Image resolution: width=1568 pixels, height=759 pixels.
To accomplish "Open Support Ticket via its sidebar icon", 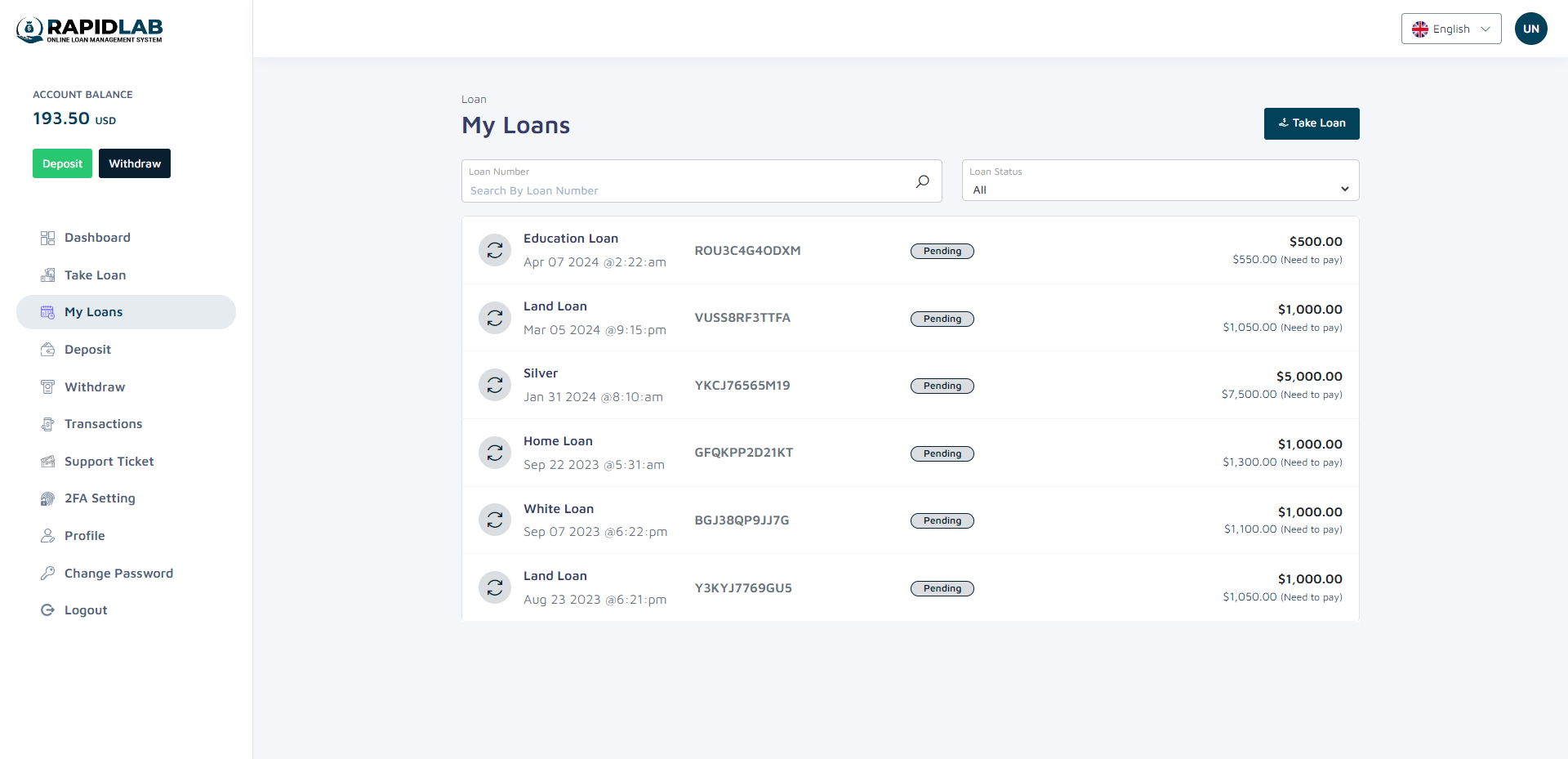I will coord(47,461).
